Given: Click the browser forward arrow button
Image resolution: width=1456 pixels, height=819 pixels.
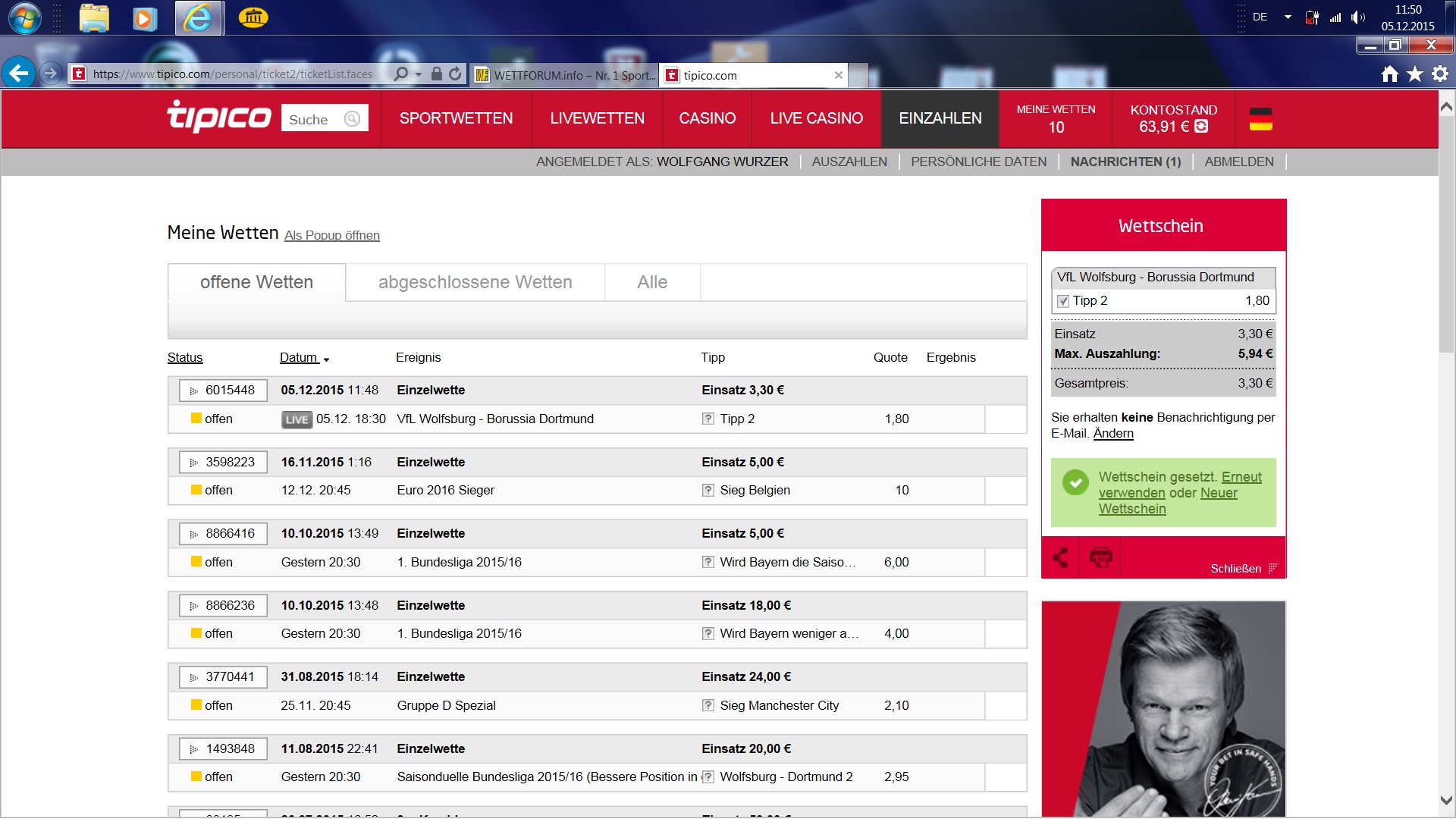Looking at the screenshot, I should click(x=50, y=74).
